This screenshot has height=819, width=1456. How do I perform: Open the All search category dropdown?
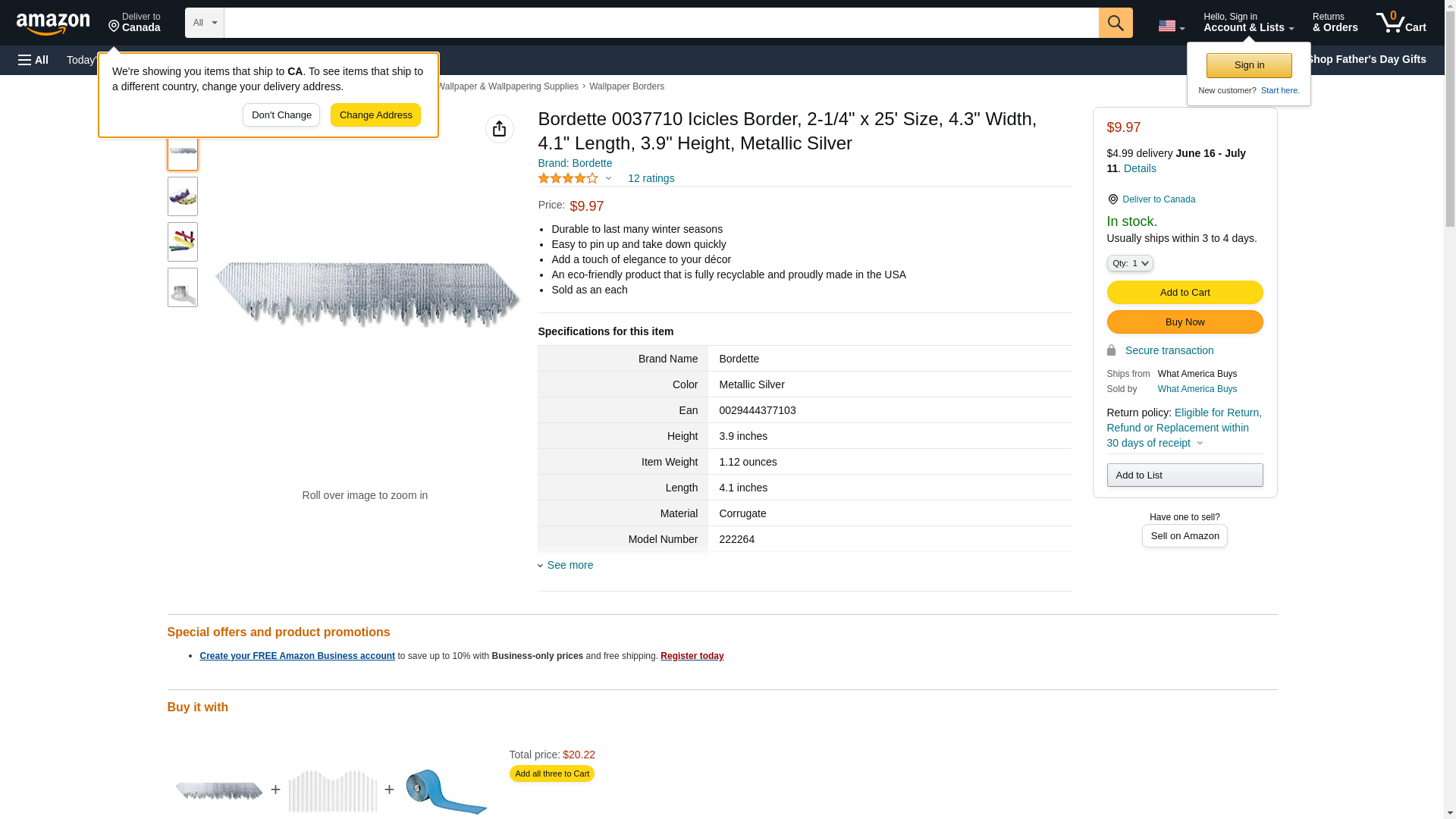[x=204, y=23]
